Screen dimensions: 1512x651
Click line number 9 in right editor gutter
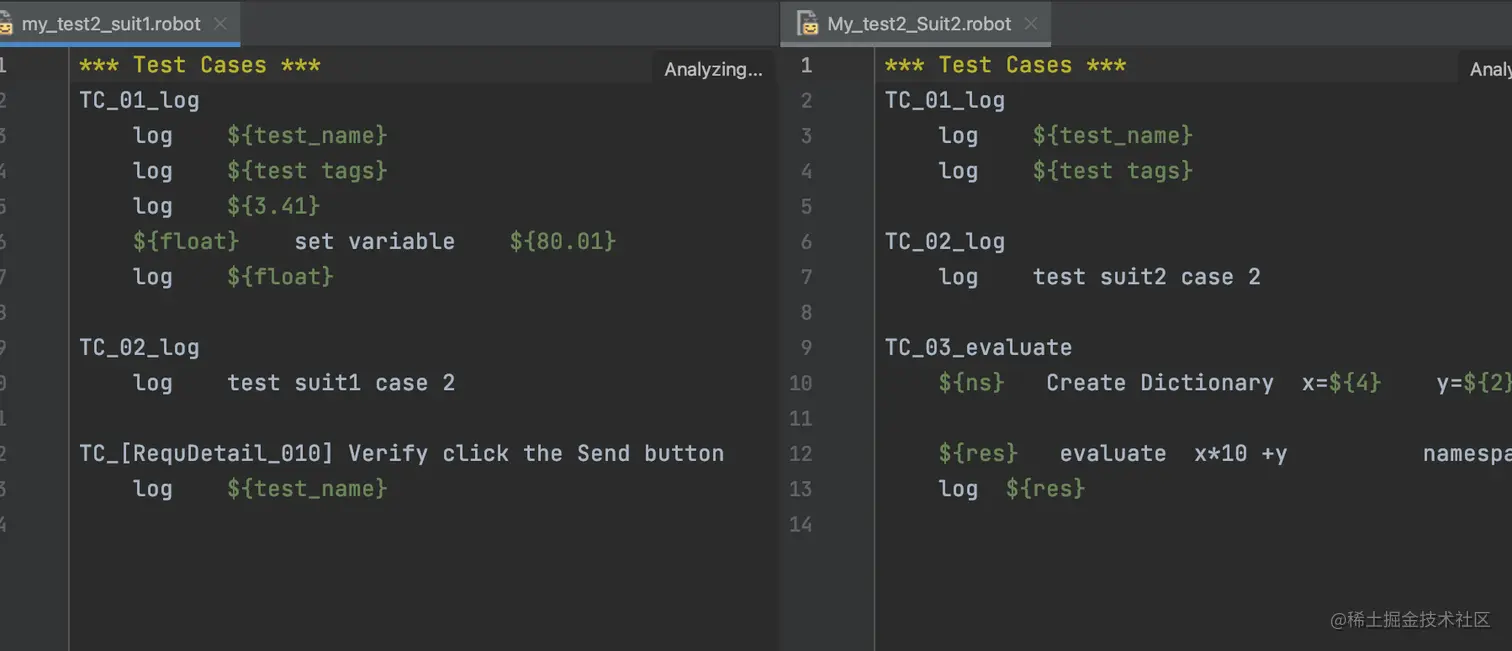coord(806,348)
